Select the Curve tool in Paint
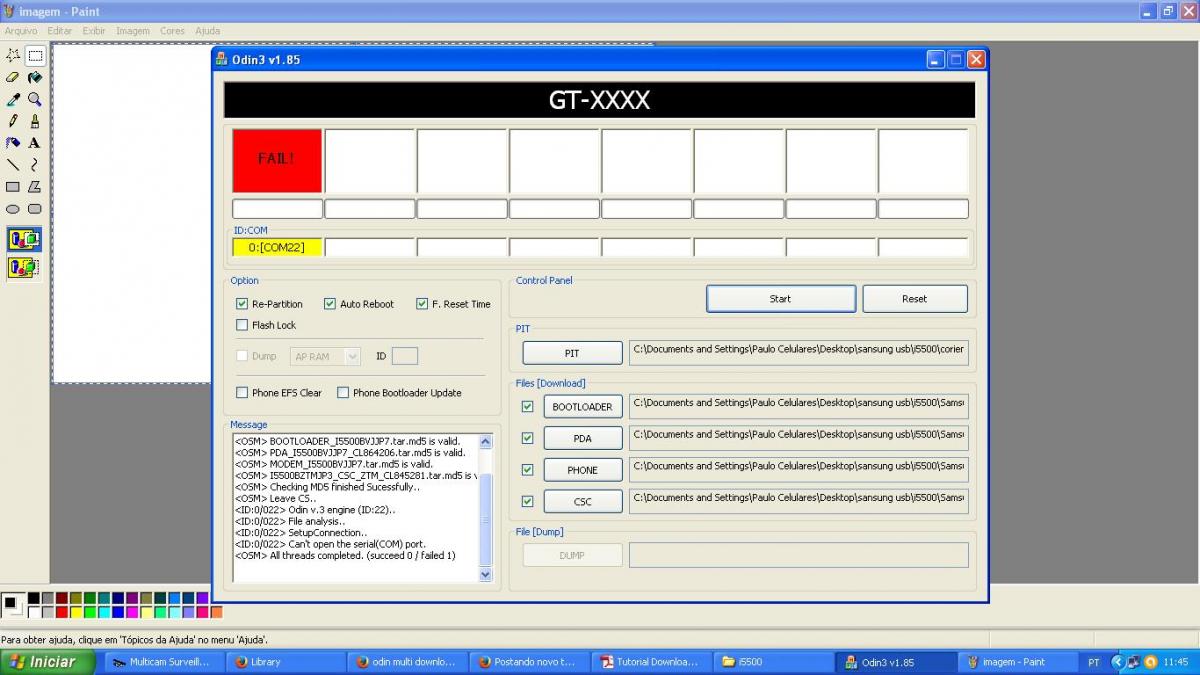The width and height of the screenshot is (1200, 675). 35,165
